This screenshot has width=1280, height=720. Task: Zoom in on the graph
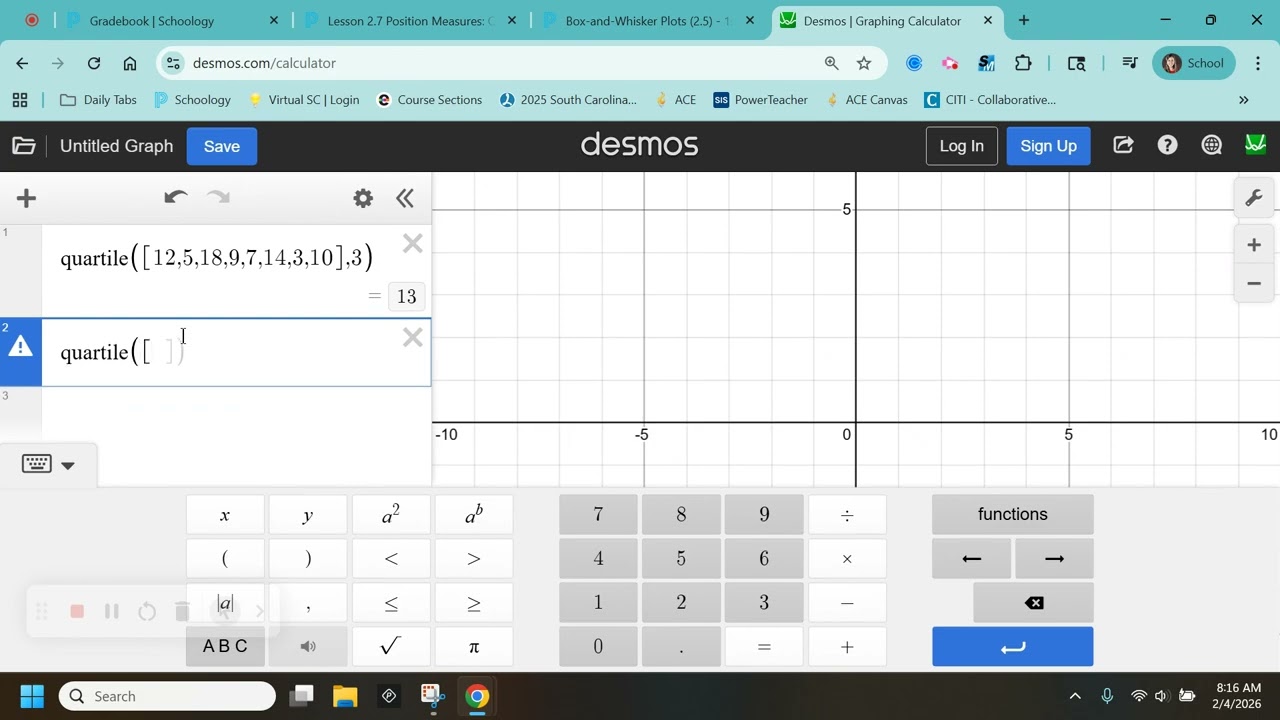(x=1254, y=245)
